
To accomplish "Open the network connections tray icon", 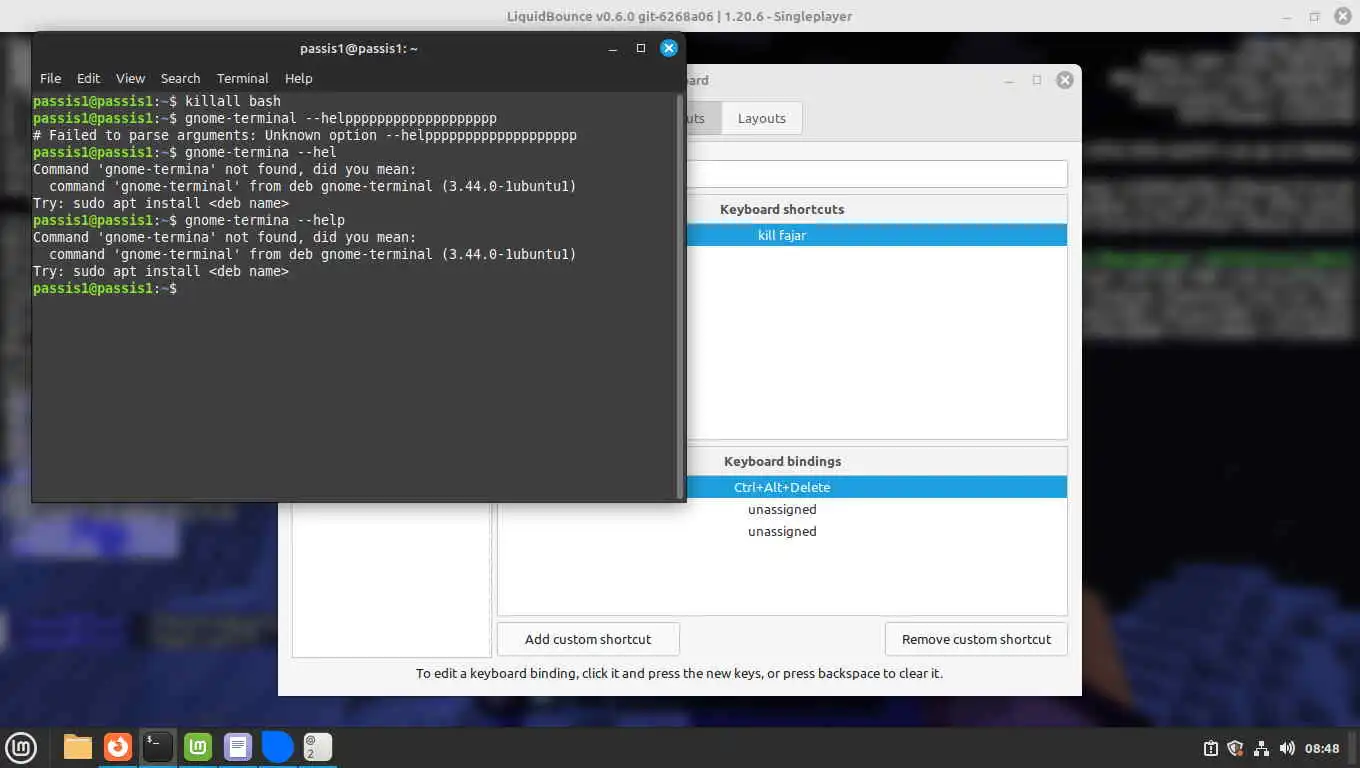I will click(x=1261, y=748).
